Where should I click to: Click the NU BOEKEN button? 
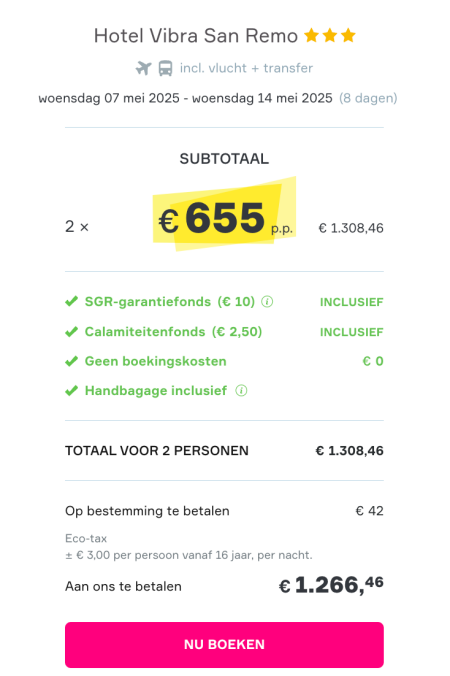224,645
